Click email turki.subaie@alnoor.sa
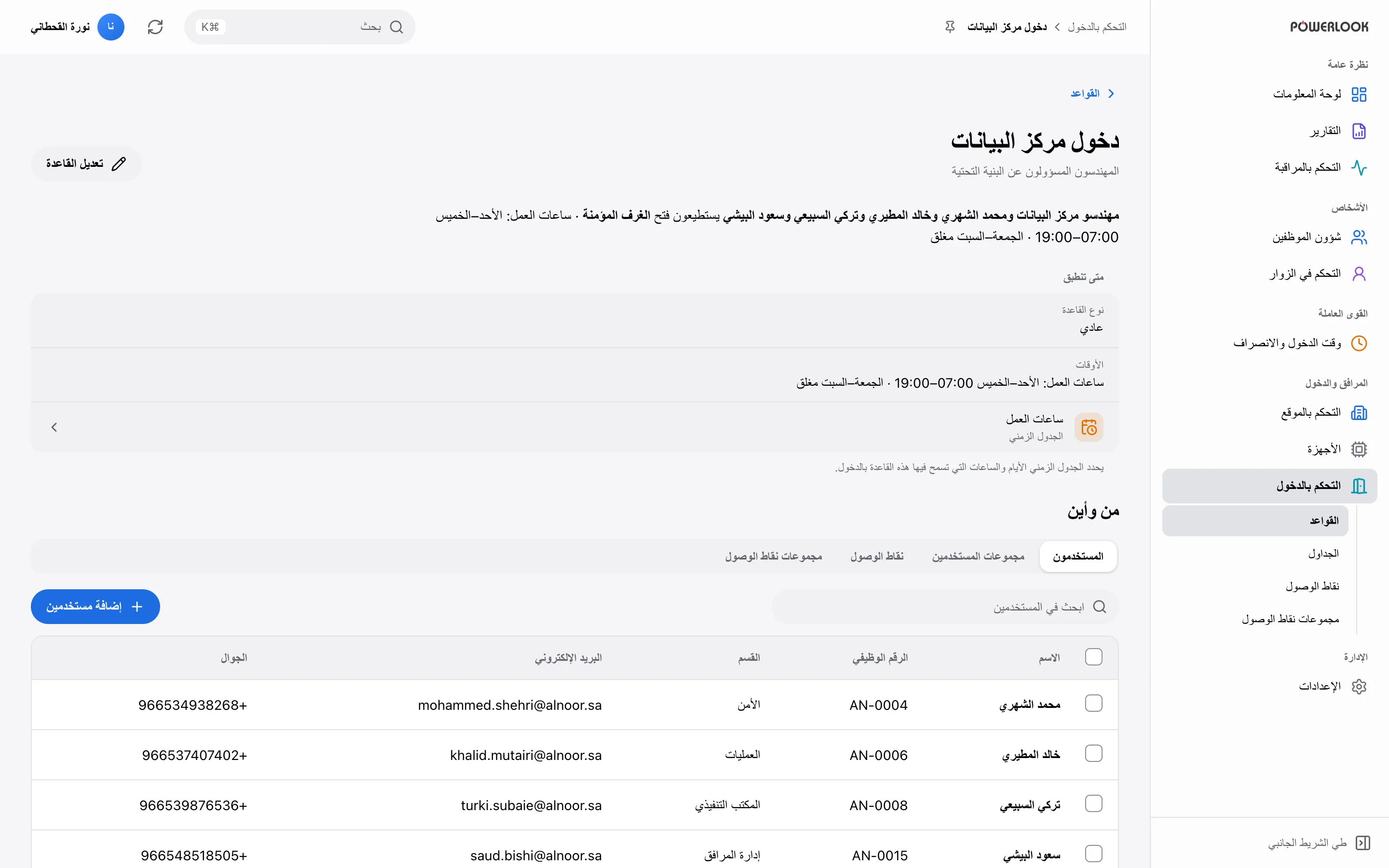 click(531, 805)
